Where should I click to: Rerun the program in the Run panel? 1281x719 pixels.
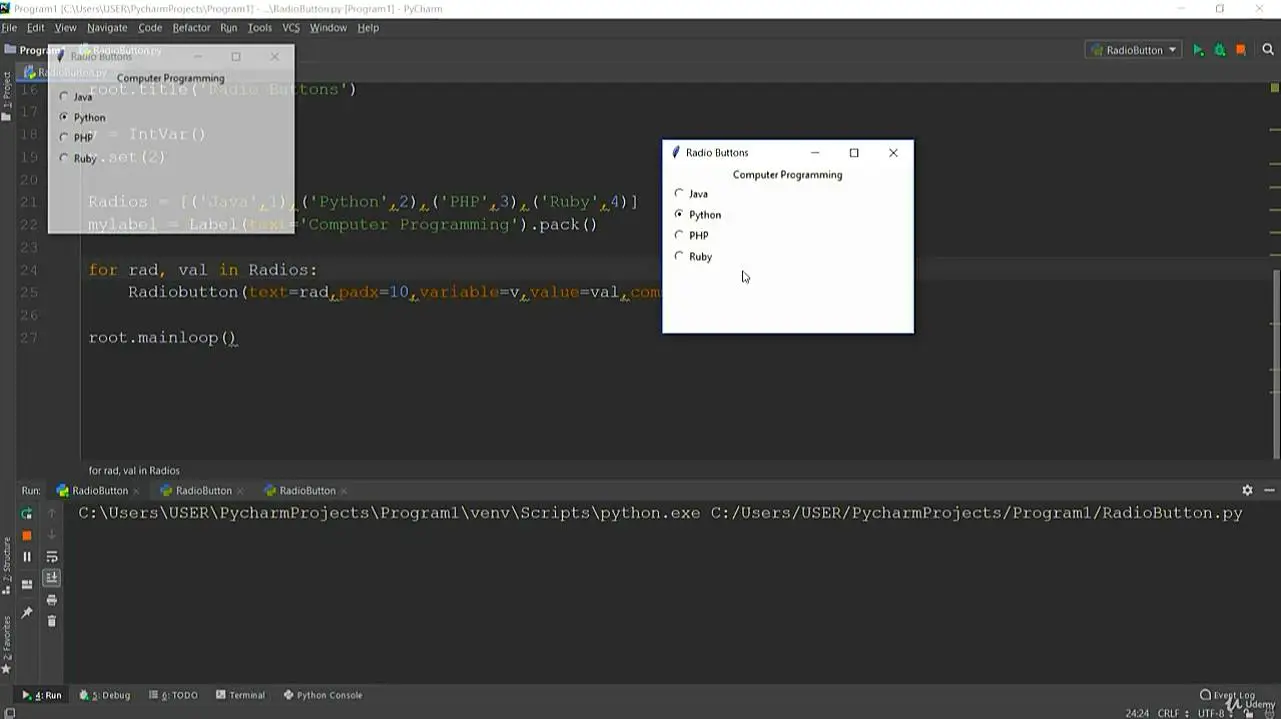pyautogui.click(x=27, y=514)
